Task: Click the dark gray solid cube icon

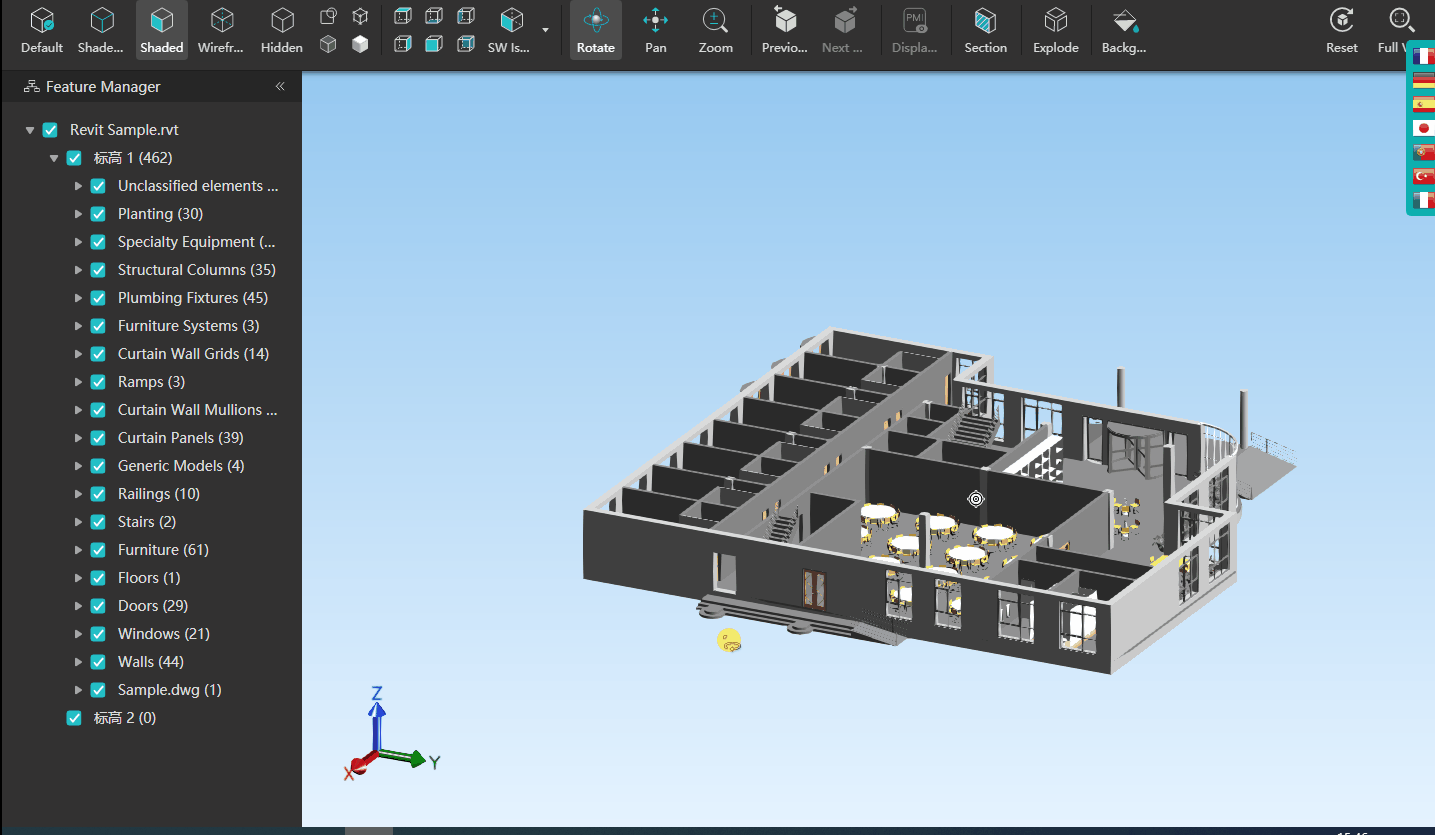Action: click(328, 44)
